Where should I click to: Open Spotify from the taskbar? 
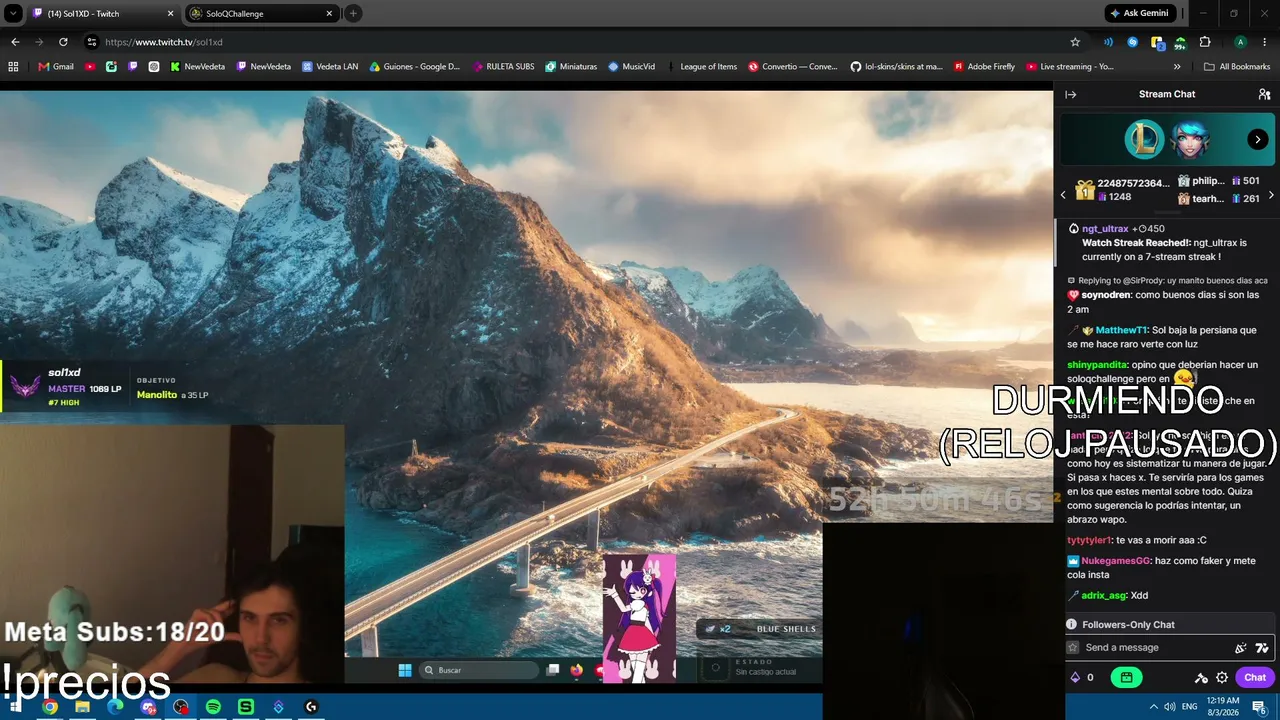click(x=213, y=707)
